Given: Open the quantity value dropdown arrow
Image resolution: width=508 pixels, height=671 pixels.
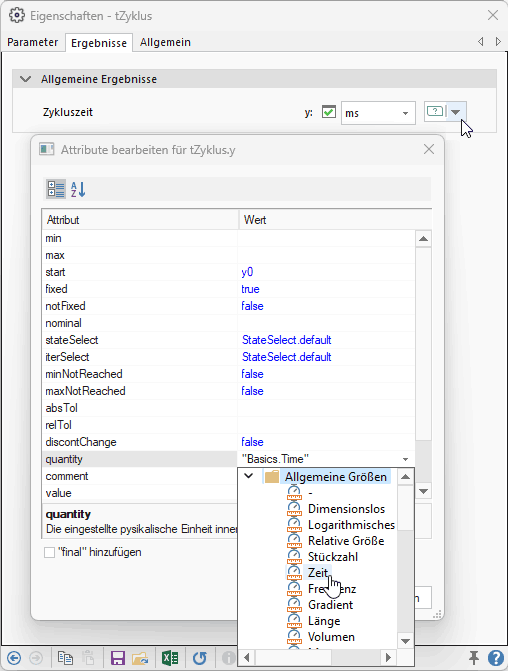Looking at the screenshot, I should tap(405, 459).
